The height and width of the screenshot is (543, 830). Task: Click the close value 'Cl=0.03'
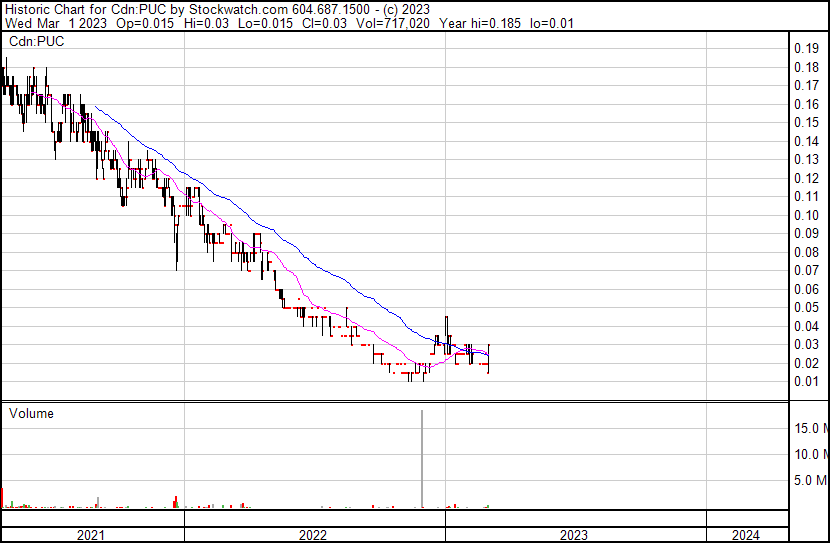(x=324, y=23)
